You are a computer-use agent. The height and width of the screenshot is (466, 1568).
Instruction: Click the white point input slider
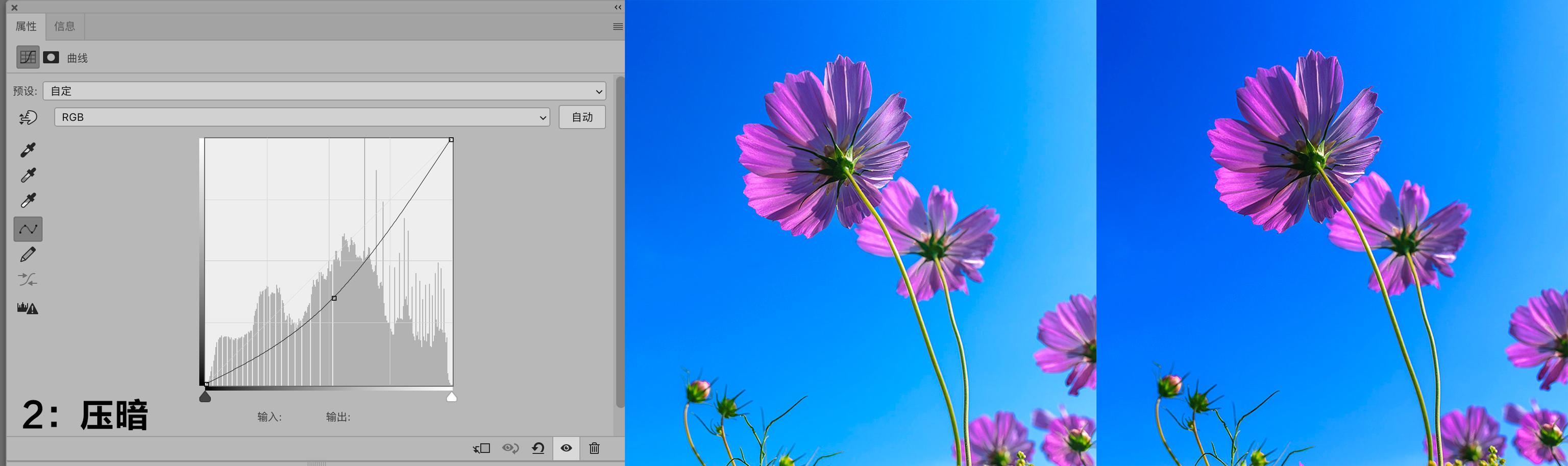[x=452, y=397]
